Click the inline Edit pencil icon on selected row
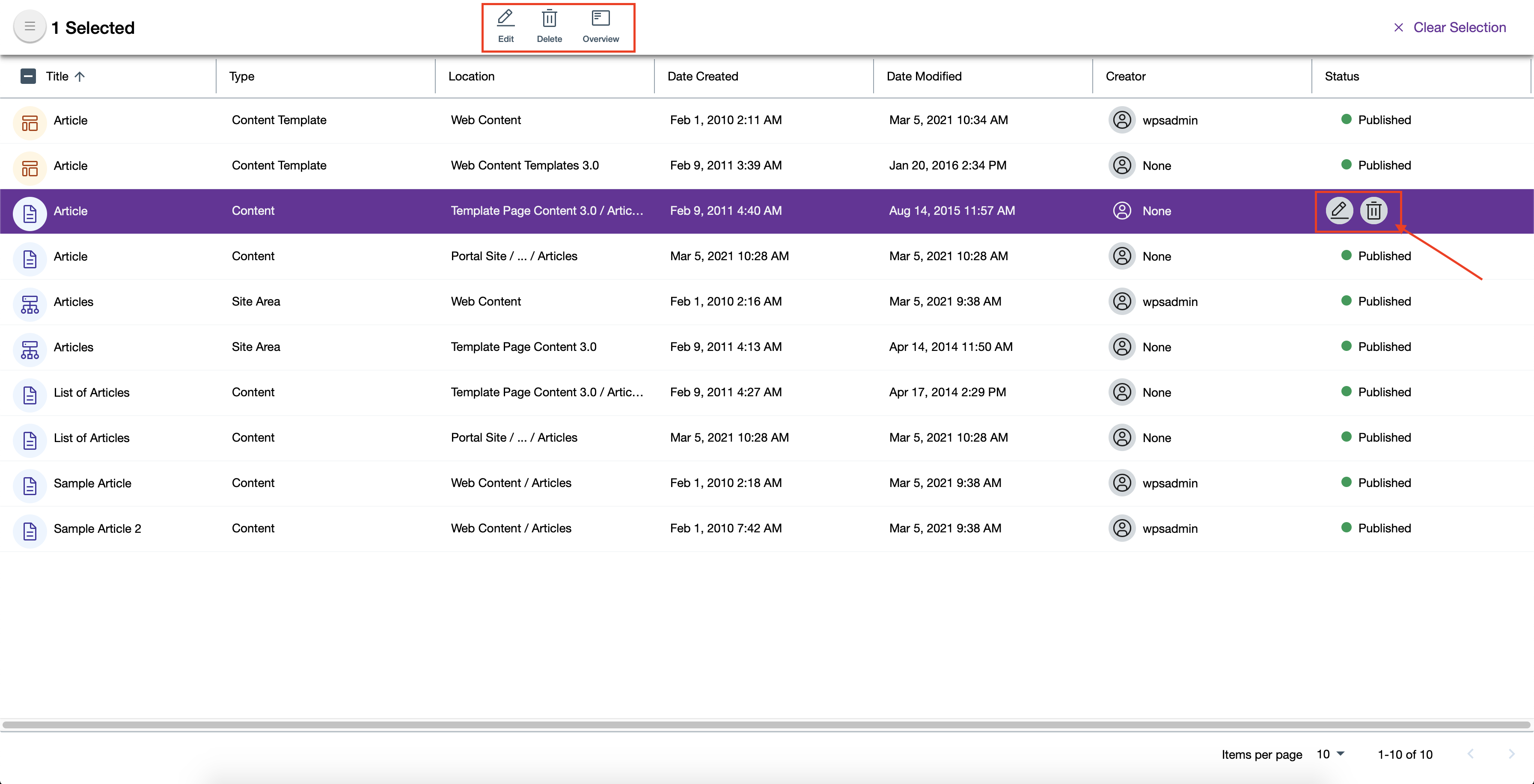 1338,211
